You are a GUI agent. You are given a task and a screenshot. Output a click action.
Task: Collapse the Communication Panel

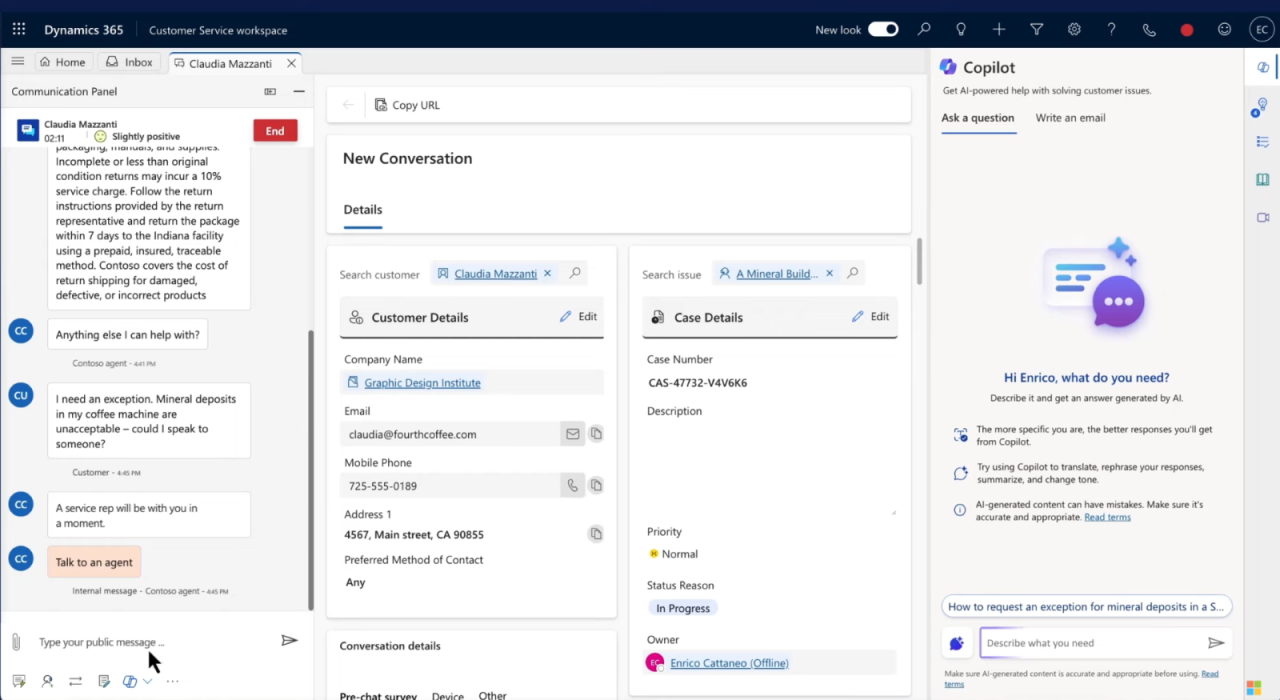pos(298,91)
